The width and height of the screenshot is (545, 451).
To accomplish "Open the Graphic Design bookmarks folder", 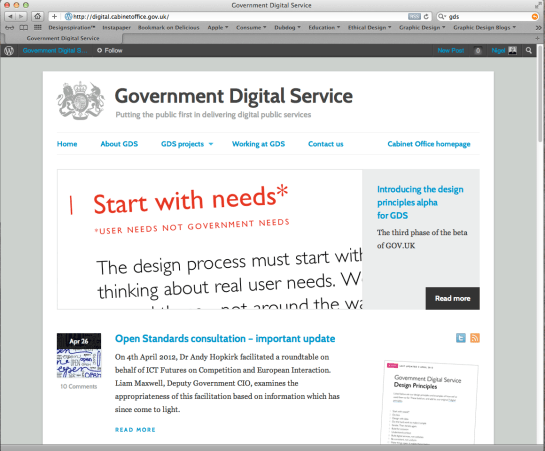I will click(x=422, y=27).
